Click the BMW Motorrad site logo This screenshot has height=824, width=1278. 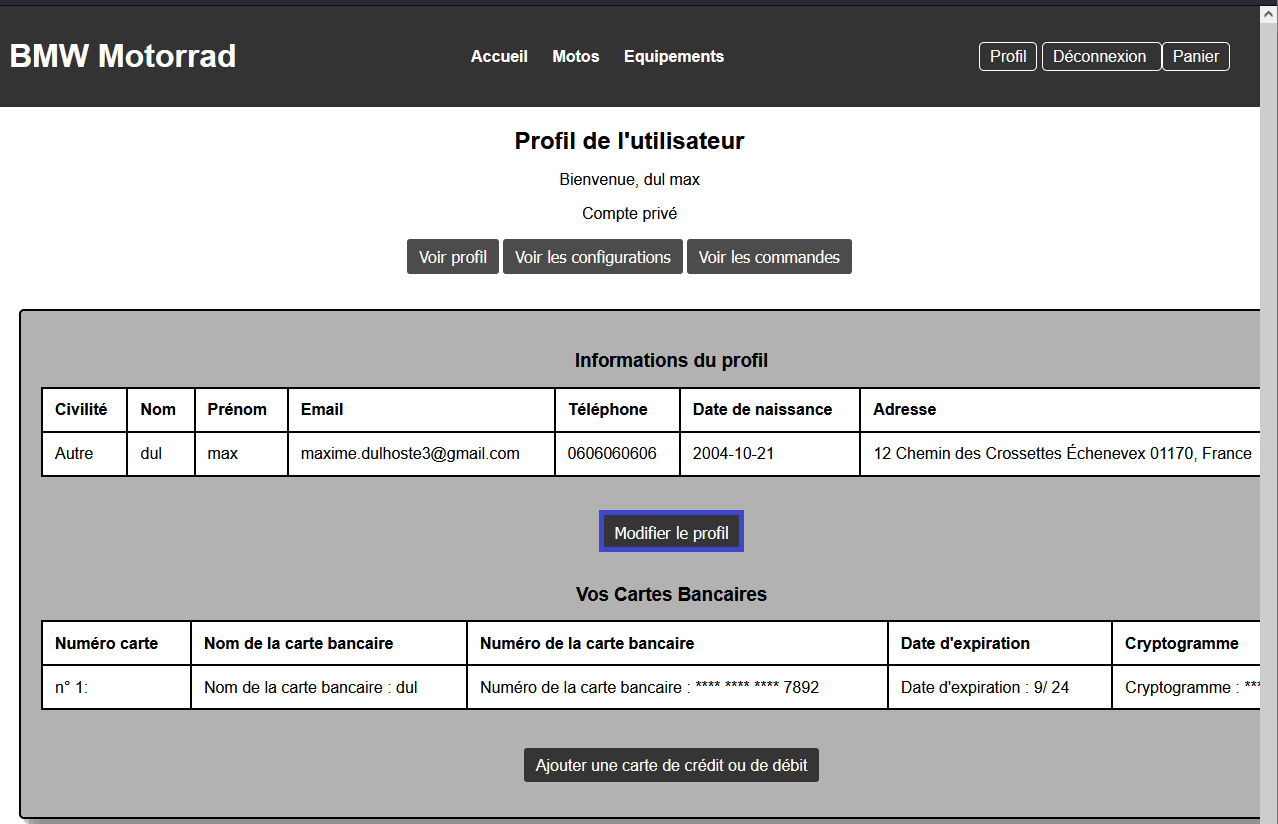[123, 56]
